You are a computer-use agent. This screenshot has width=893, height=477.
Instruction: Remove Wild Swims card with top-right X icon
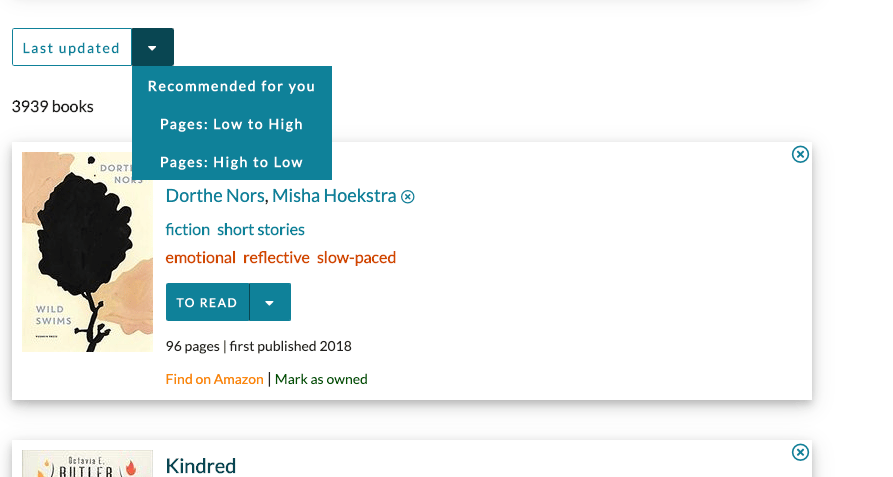[800, 154]
